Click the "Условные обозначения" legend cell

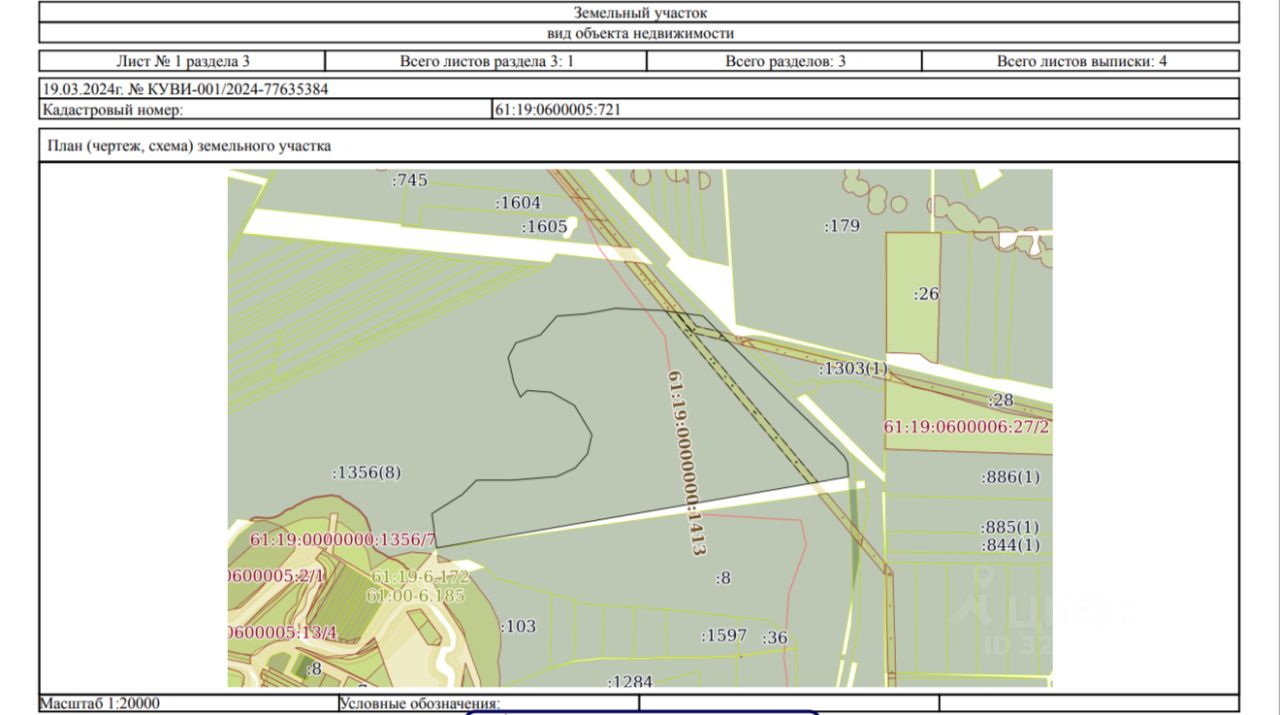[x=420, y=705]
